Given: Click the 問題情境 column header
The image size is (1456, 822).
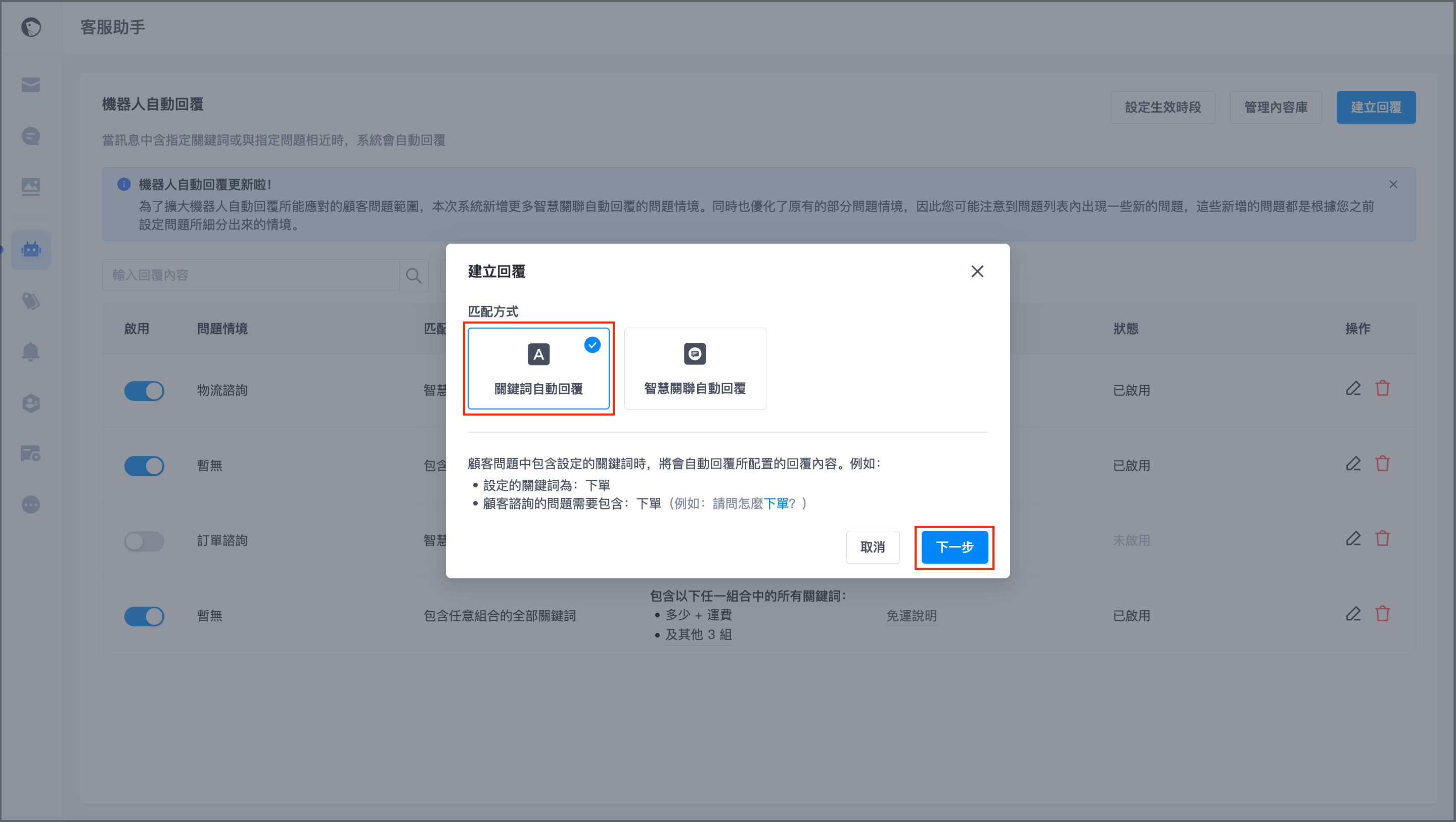Looking at the screenshot, I should click(x=222, y=329).
